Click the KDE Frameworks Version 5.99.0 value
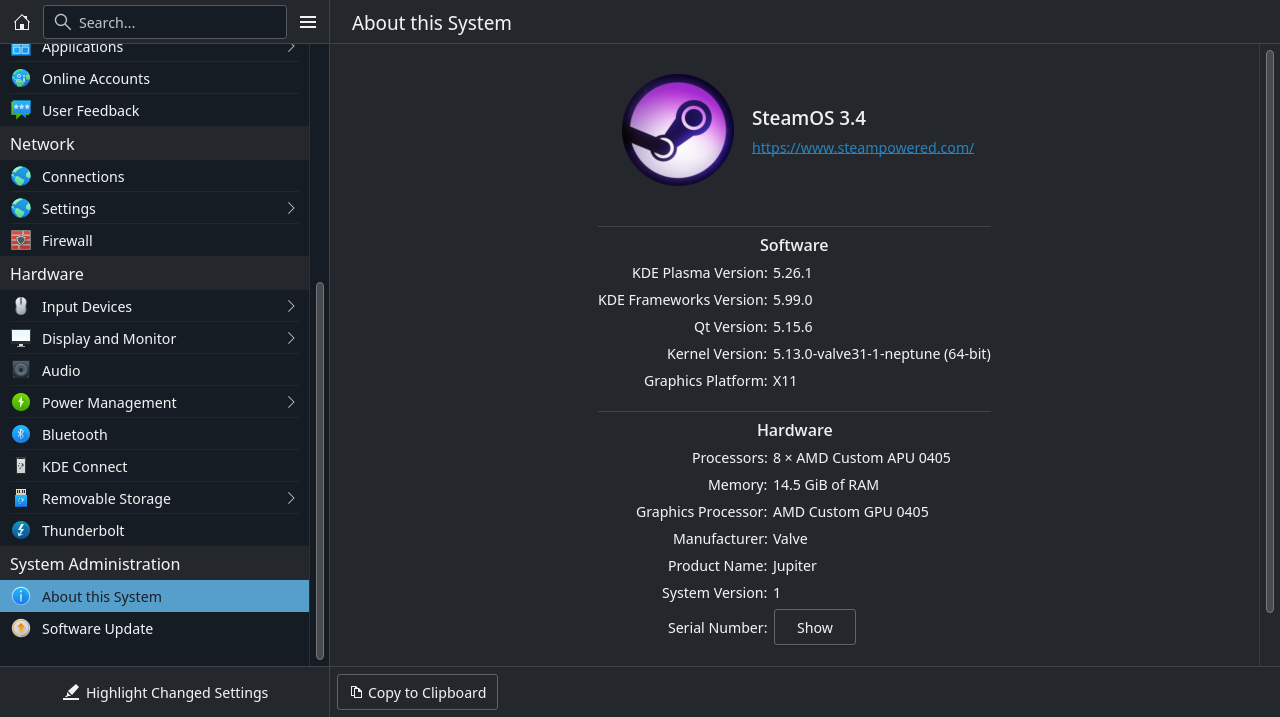This screenshot has width=1280, height=717. point(792,299)
